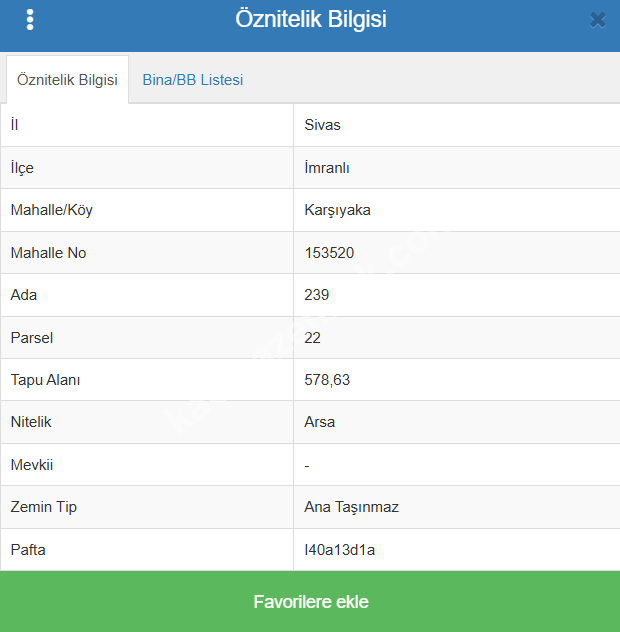Screen dimensions: 620x632
Task: Click the Tapu Alanı row label
Action: coord(45,380)
